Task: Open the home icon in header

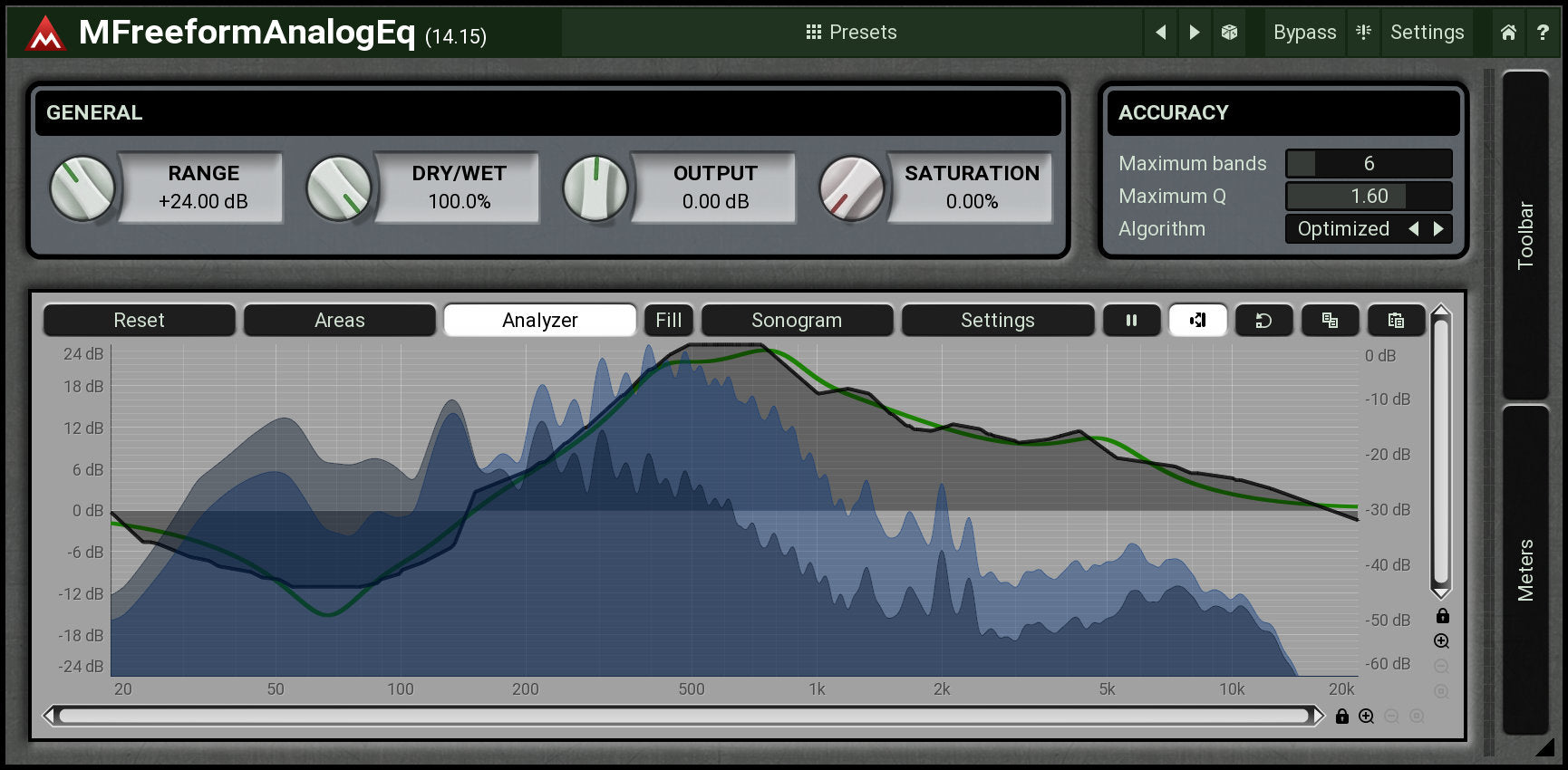Action: click(x=1508, y=33)
